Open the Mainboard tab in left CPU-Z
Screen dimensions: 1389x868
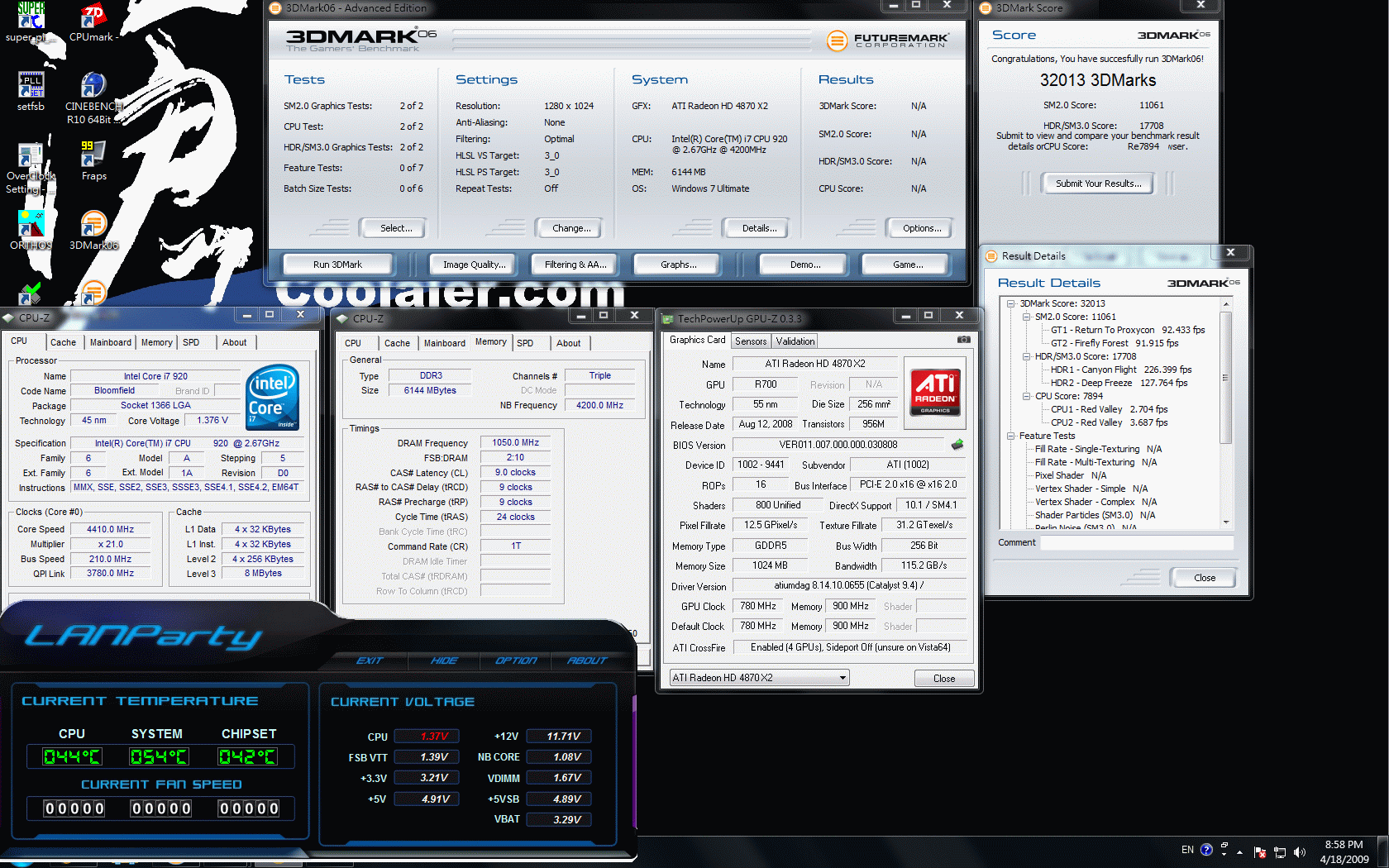point(111,342)
